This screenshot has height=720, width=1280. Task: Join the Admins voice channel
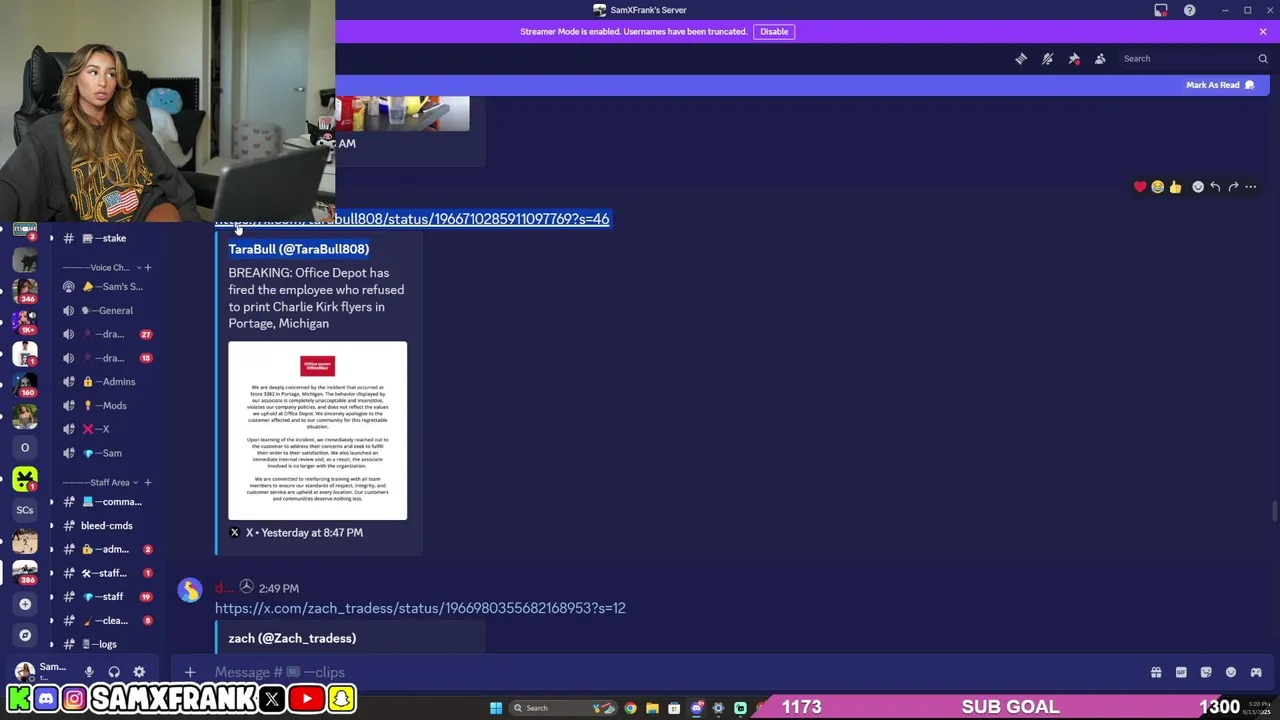[106, 382]
